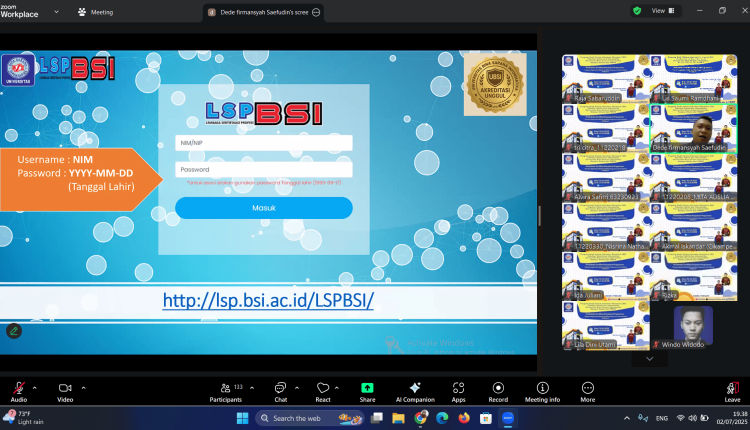The height and width of the screenshot is (430, 750).
Task: Open the weather widget showing 73°F
Action: click(x=23, y=418)
